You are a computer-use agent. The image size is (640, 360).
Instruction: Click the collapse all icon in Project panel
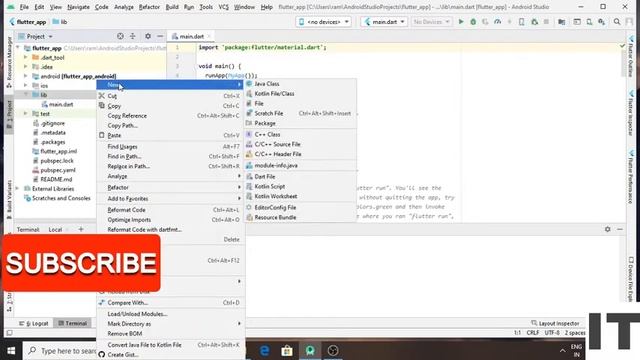click(133, 36)
